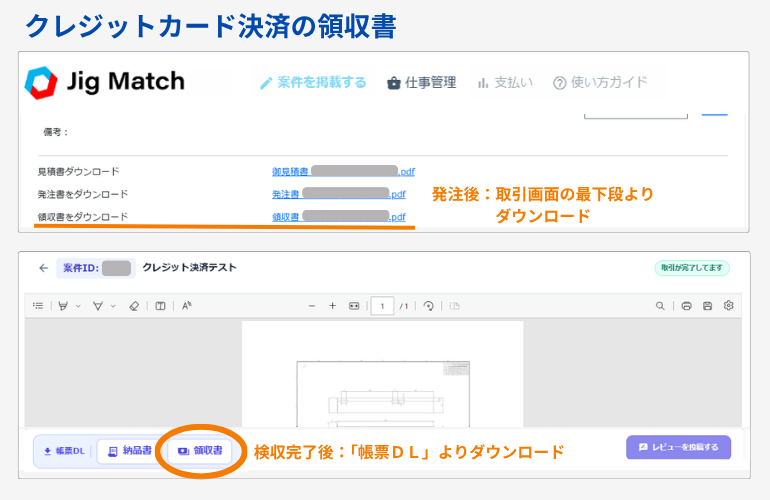This screenshot has width=770, height=500.
Task: Expand the highlight tool options arrow
Action: (x=78, y=306)
